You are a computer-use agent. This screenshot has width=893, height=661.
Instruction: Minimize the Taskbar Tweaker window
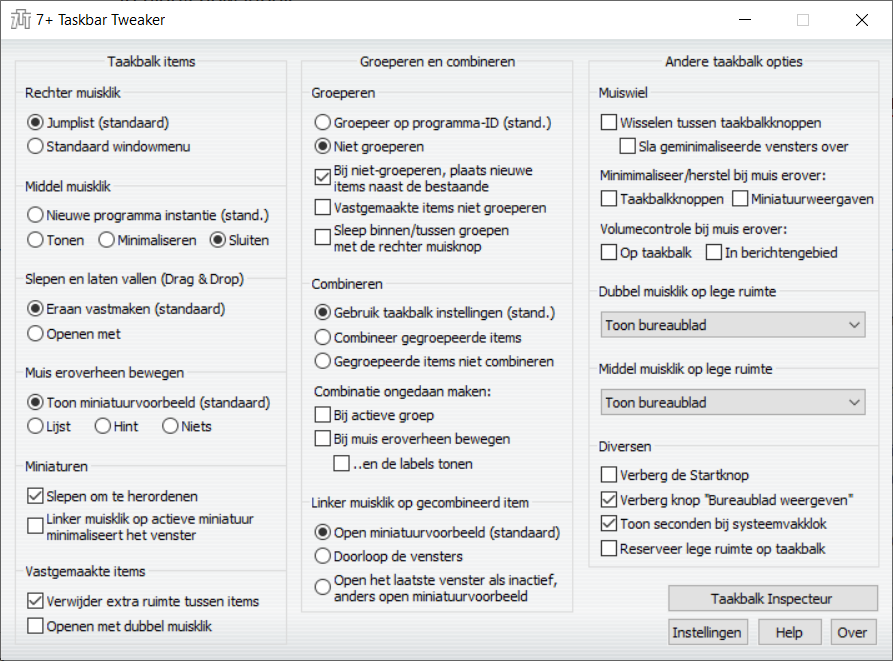coord(745,19)
